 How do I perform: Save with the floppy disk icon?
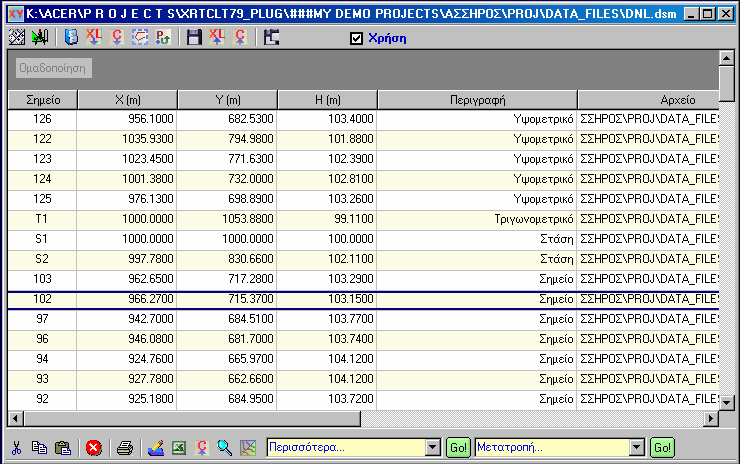click(x=194, y=37)
